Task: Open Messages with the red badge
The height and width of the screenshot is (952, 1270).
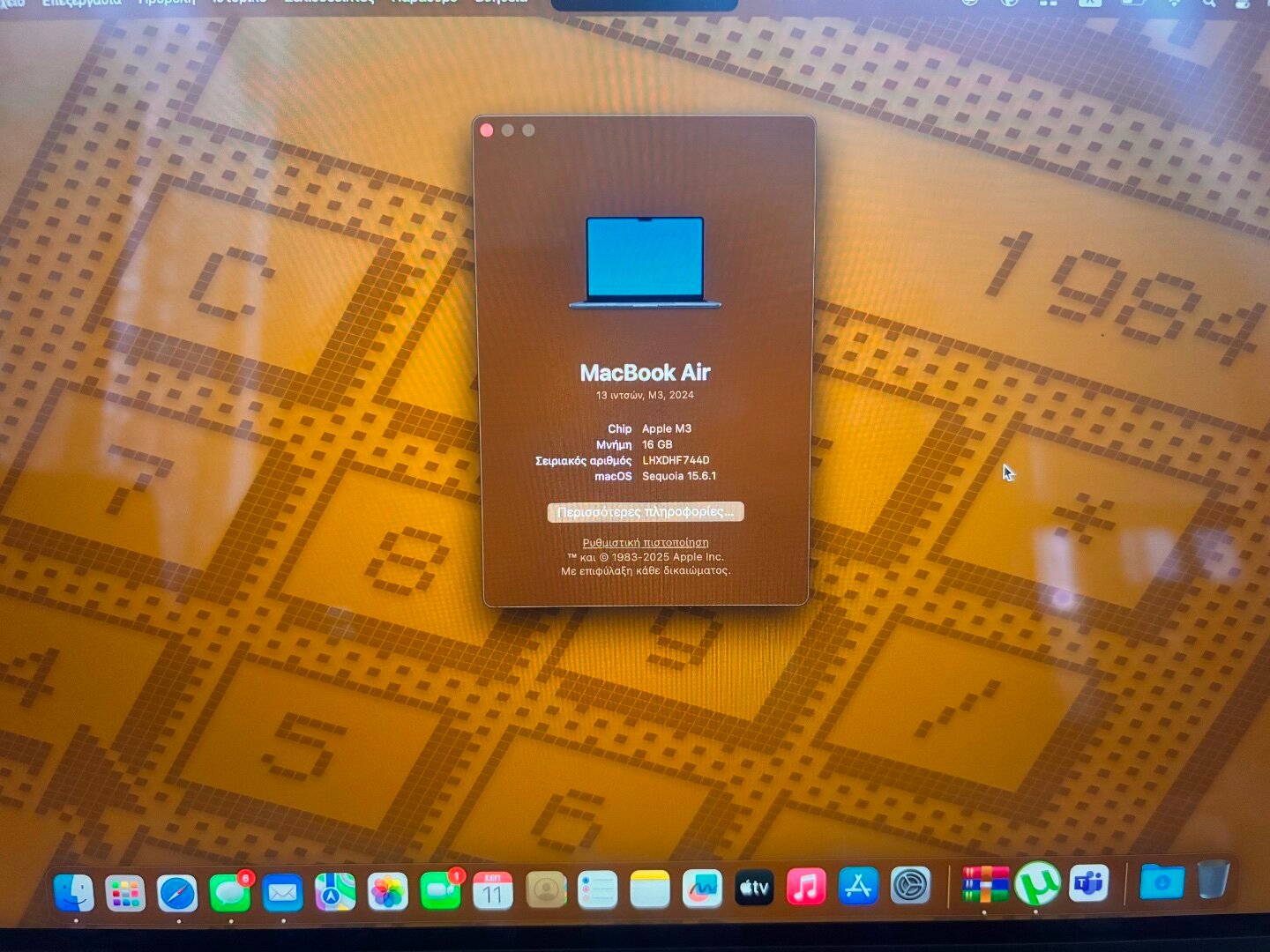Action: point(230,893)
